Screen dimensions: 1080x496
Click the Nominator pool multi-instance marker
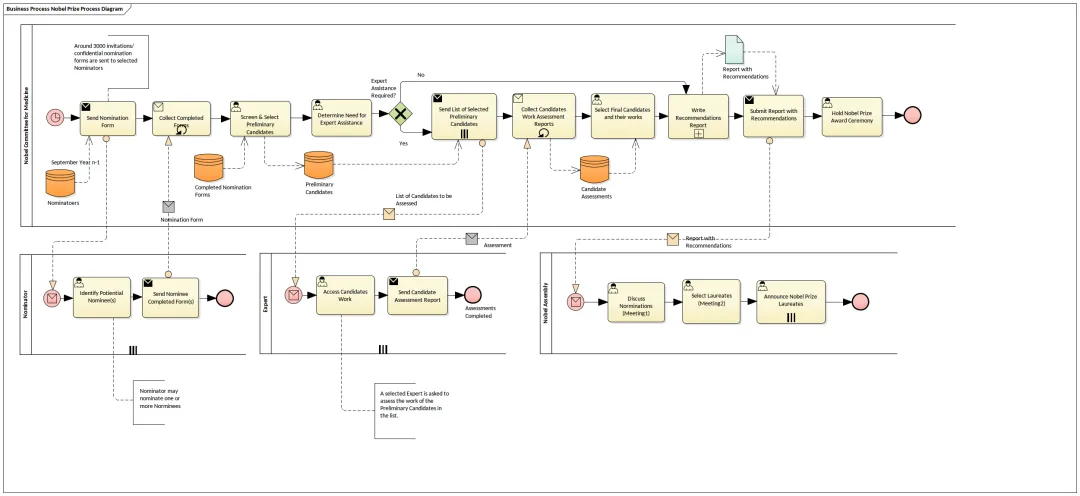click(x=133, y=349)
